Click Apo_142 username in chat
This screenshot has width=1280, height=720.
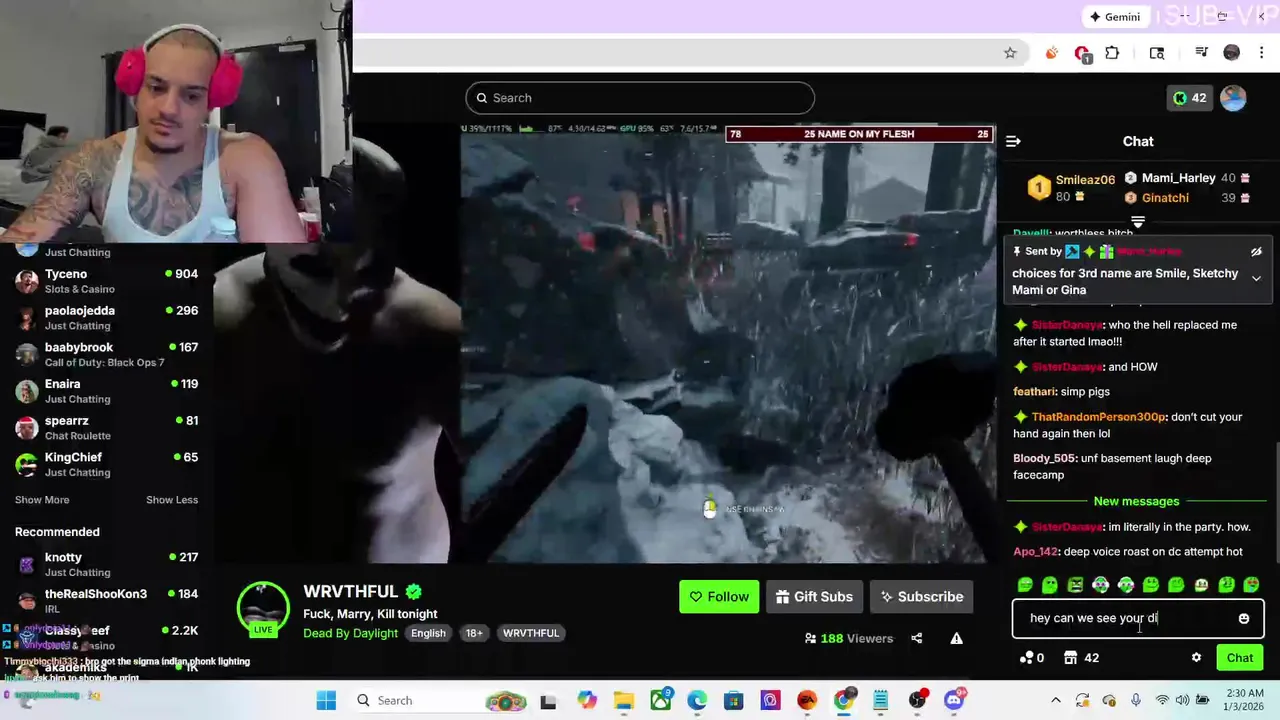(1035, 552)
